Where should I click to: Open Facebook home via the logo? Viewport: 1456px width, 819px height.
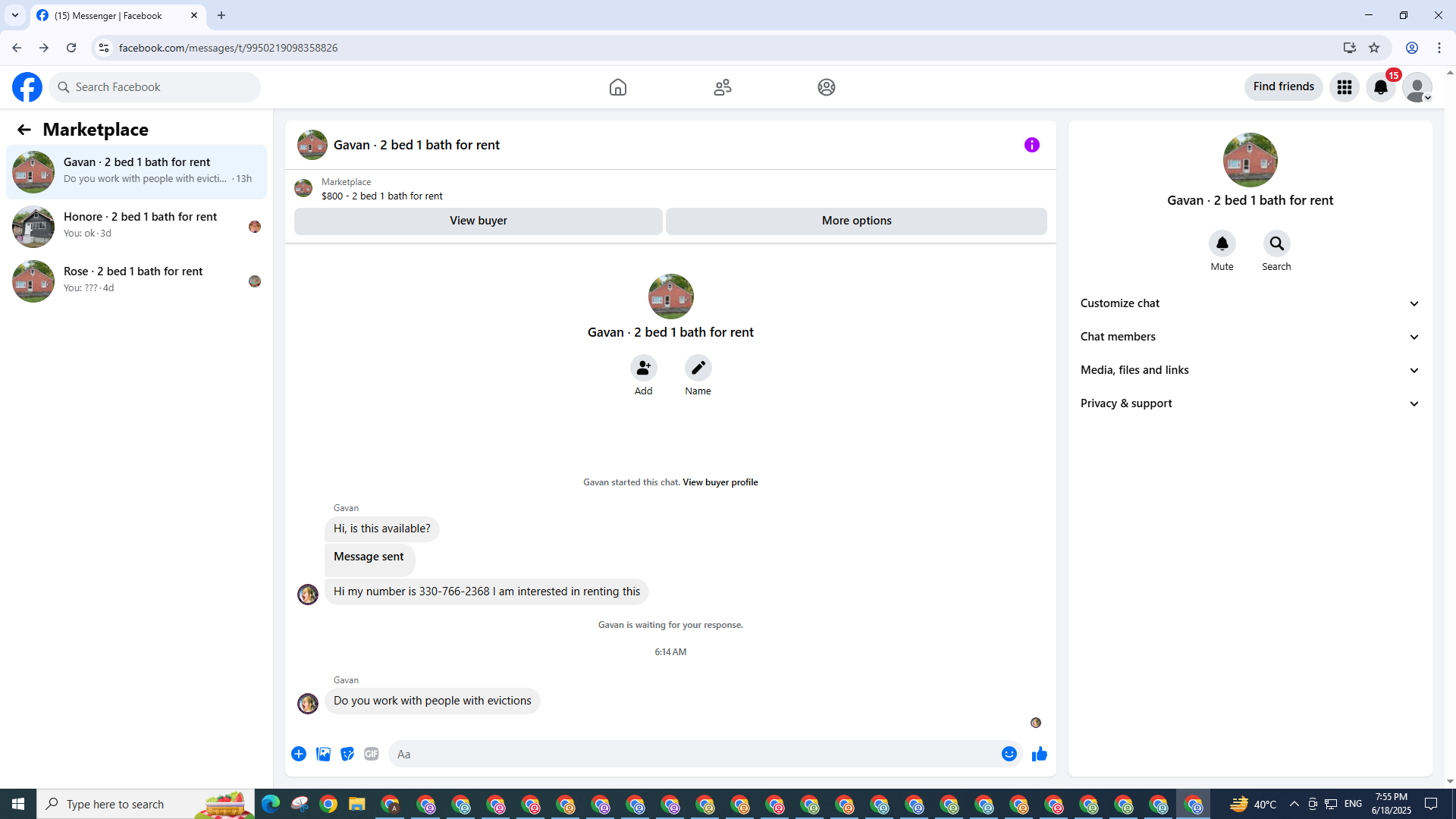click(27, 87)
